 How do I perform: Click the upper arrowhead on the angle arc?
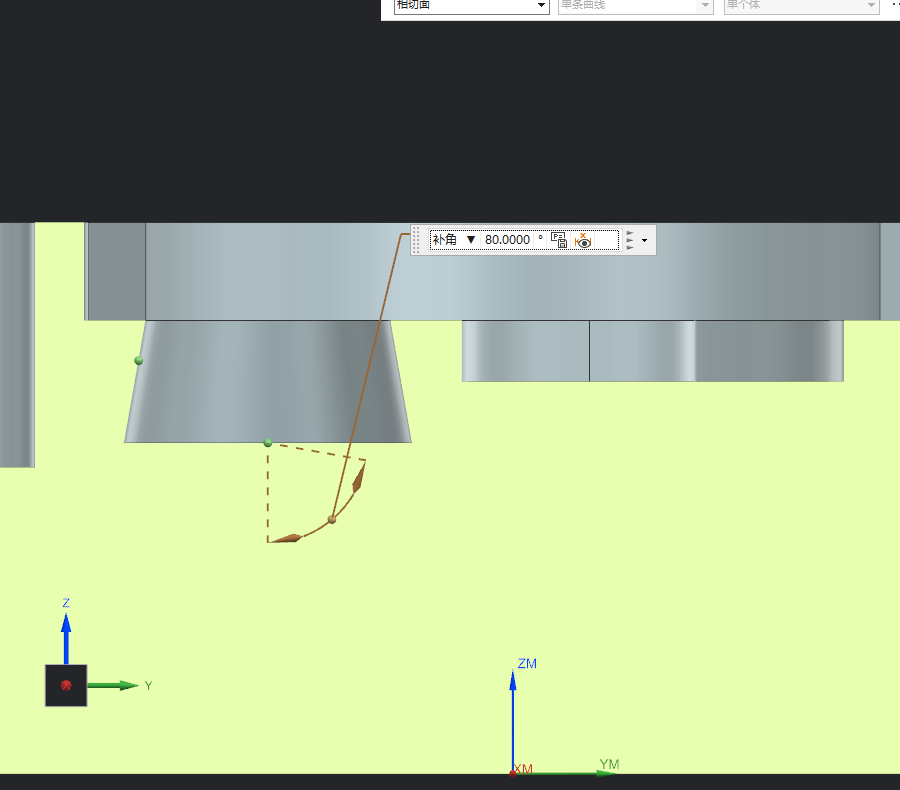(358, 478)
